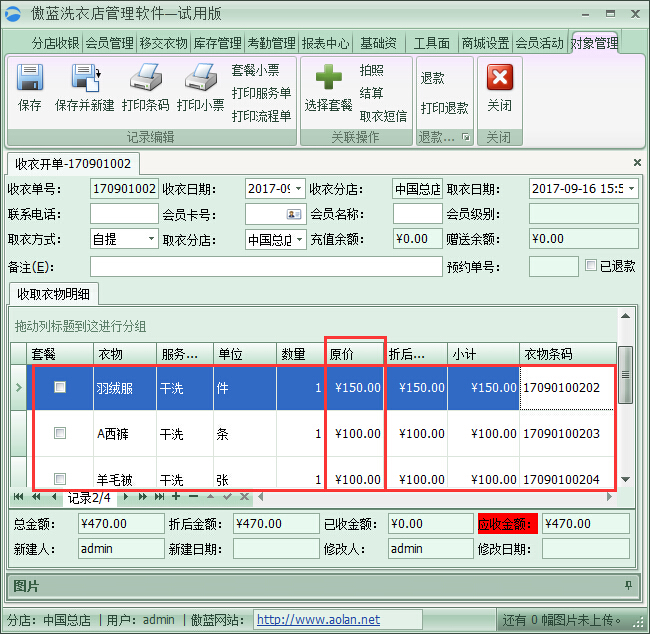Check the 套餐 checkbox for 羽绒服 row
This screenshot has height=634, width=650.
(x=60, y=387)
